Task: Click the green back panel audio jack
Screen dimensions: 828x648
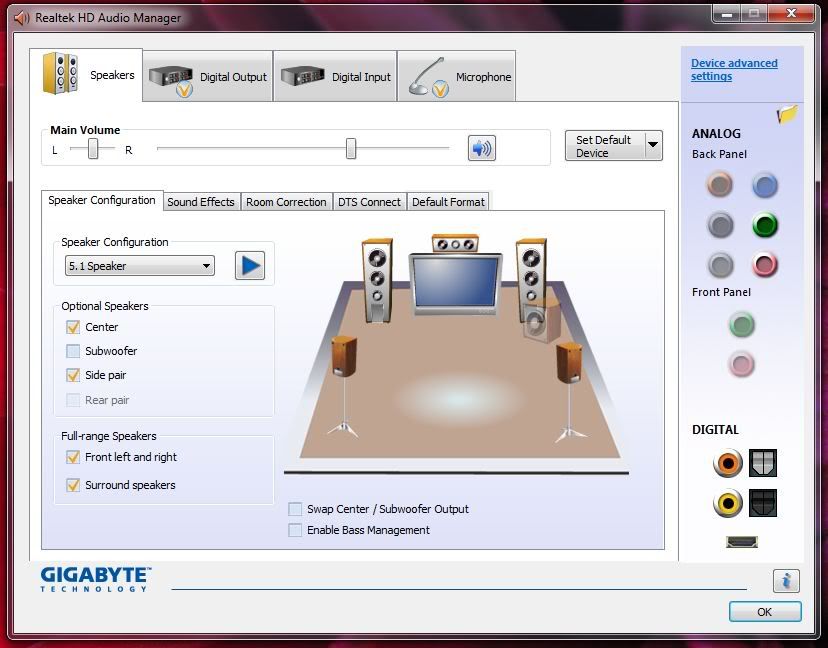Action: (x=765, y=225)
